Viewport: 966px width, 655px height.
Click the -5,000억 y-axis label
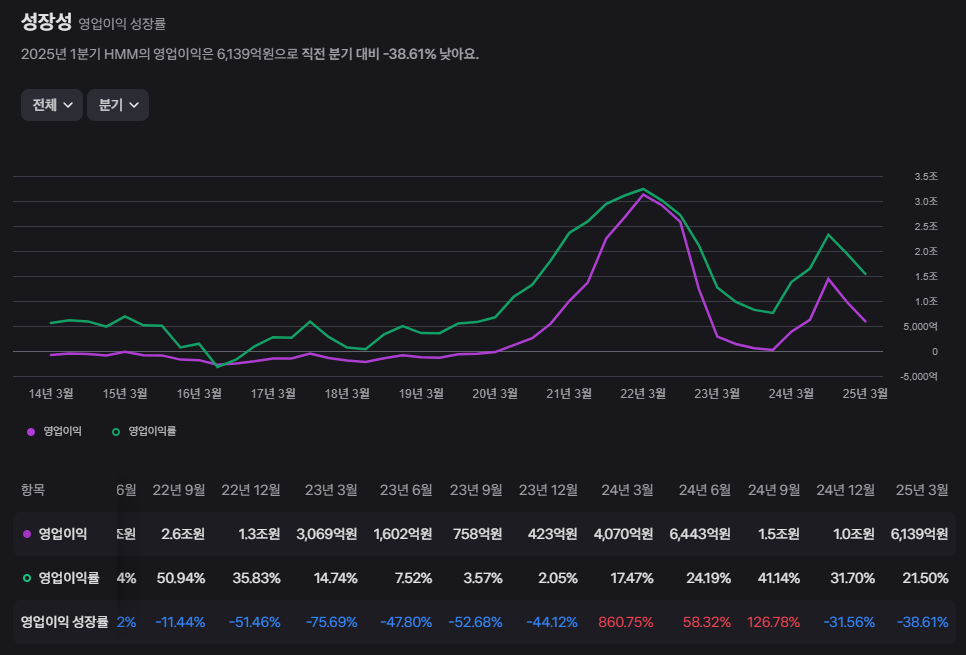pos(919,376)
